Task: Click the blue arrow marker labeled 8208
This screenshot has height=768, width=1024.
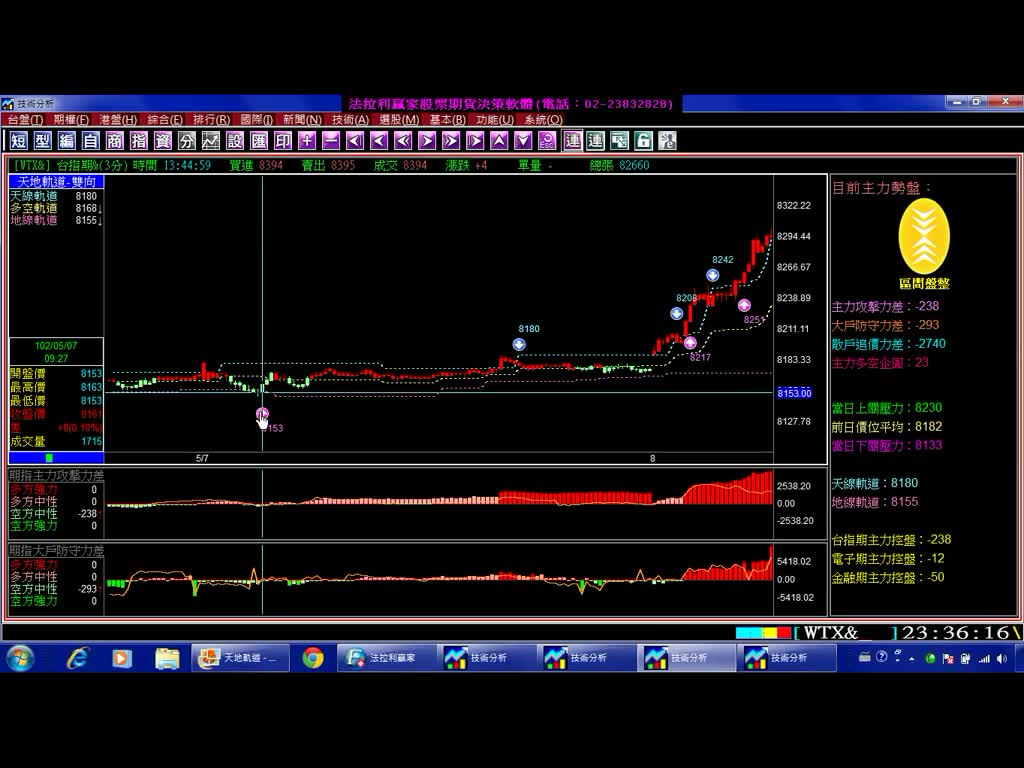Action: point(677,313)
